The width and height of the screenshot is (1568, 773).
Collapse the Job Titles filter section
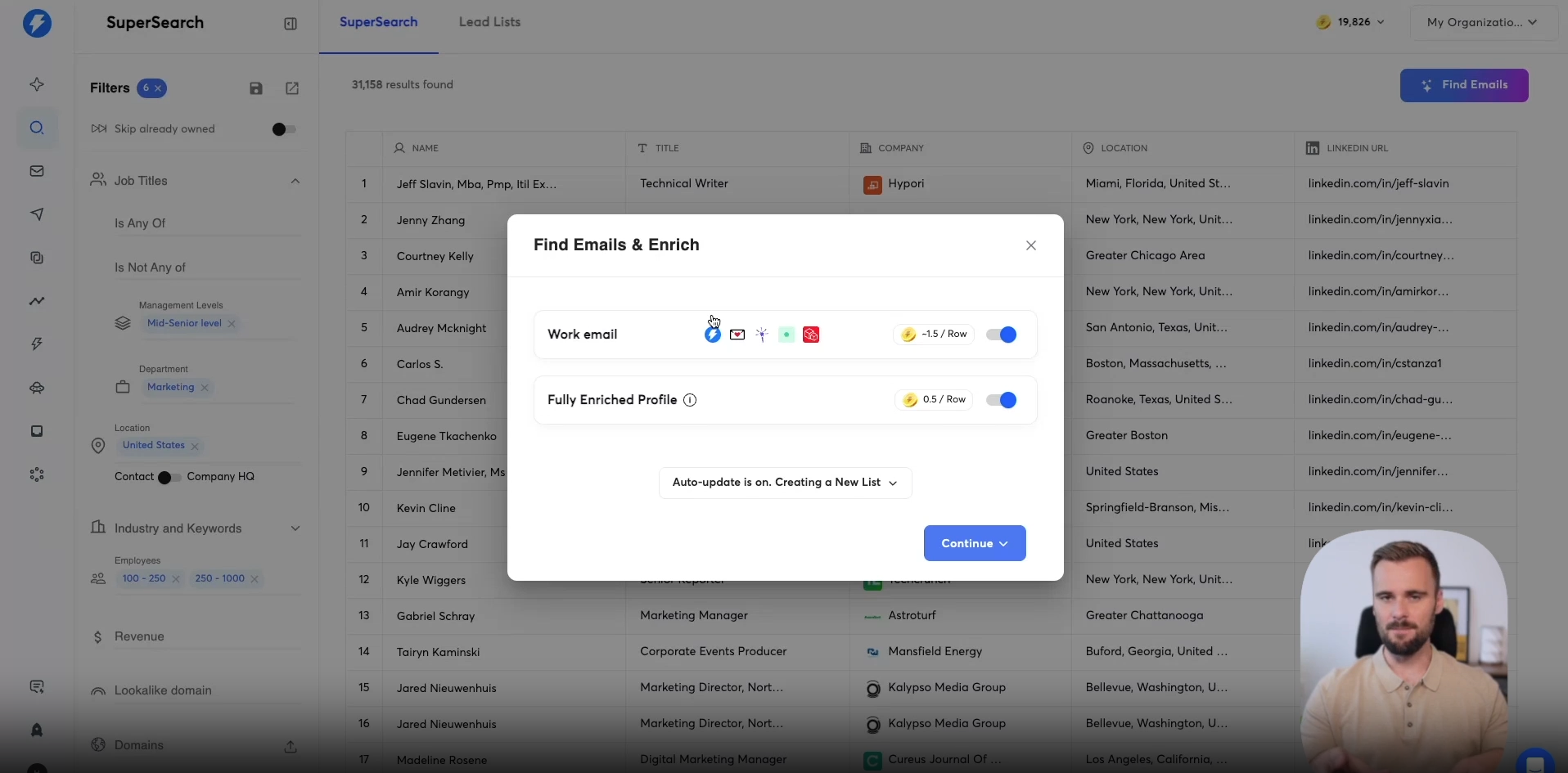tap(295, 181)
